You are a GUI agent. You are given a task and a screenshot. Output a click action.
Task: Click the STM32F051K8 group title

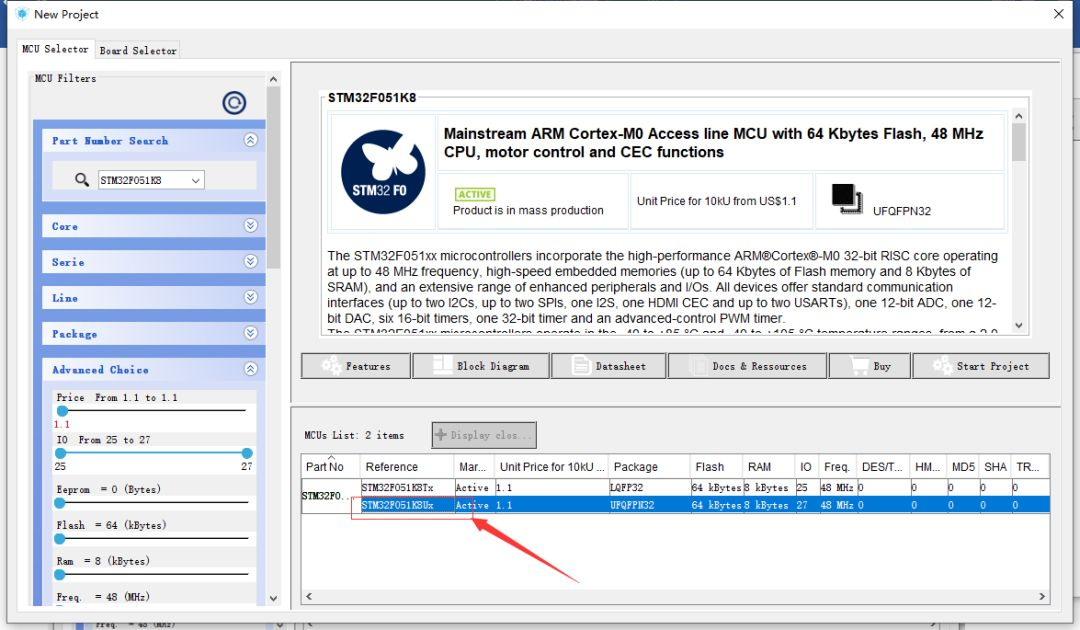(x=372, y=98)
